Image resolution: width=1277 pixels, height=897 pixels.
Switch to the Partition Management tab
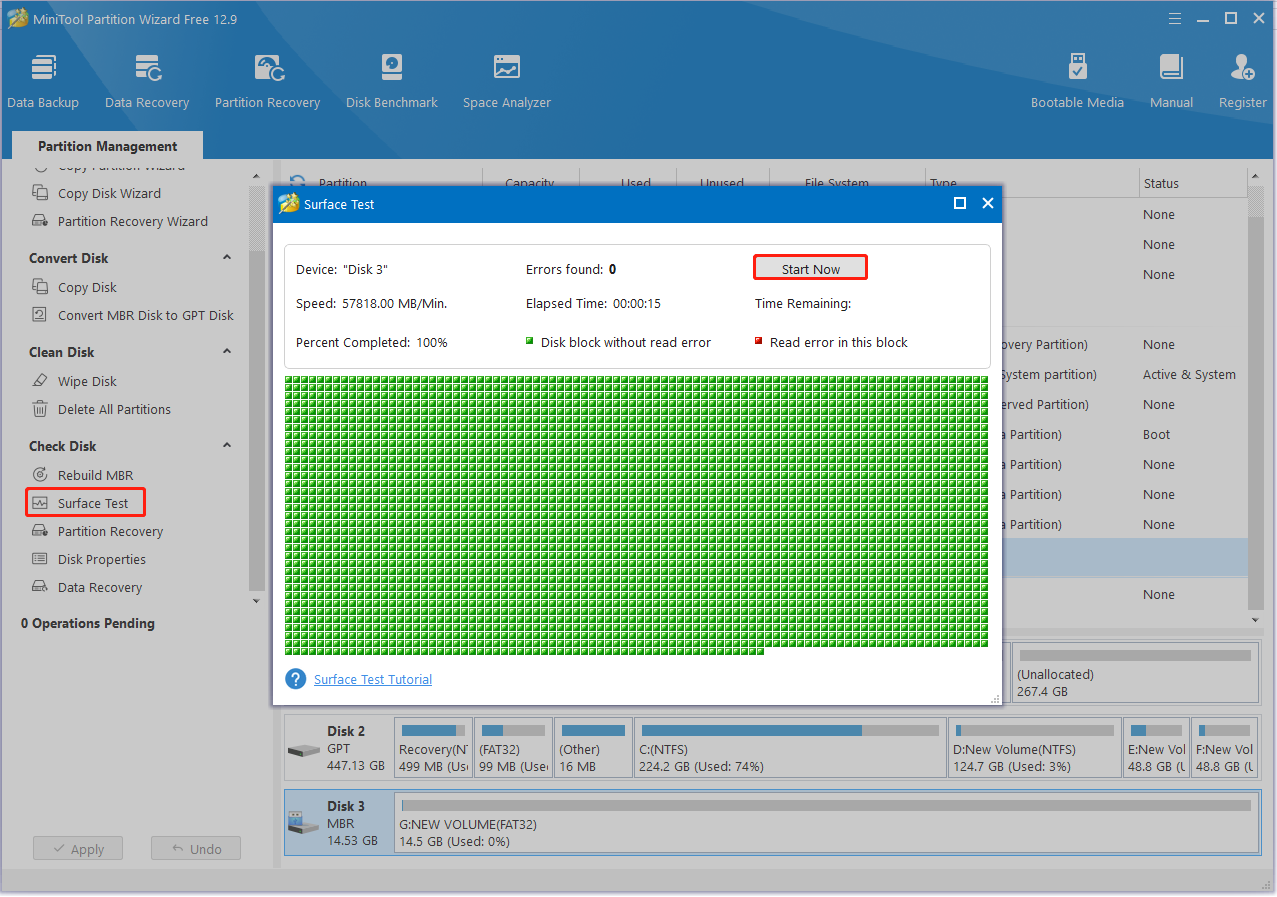108,146
